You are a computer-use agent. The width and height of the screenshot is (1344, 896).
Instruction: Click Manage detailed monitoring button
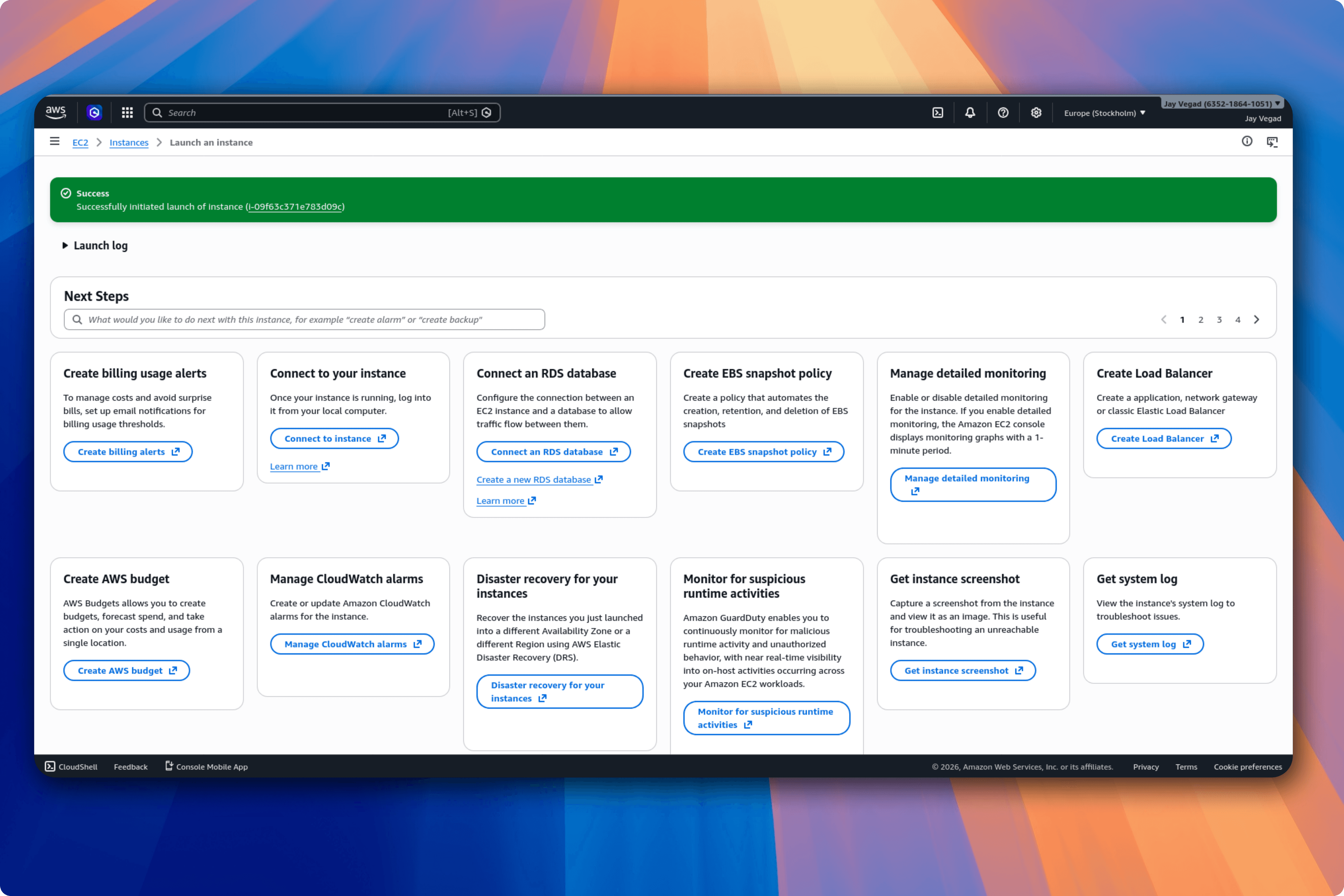973,484
